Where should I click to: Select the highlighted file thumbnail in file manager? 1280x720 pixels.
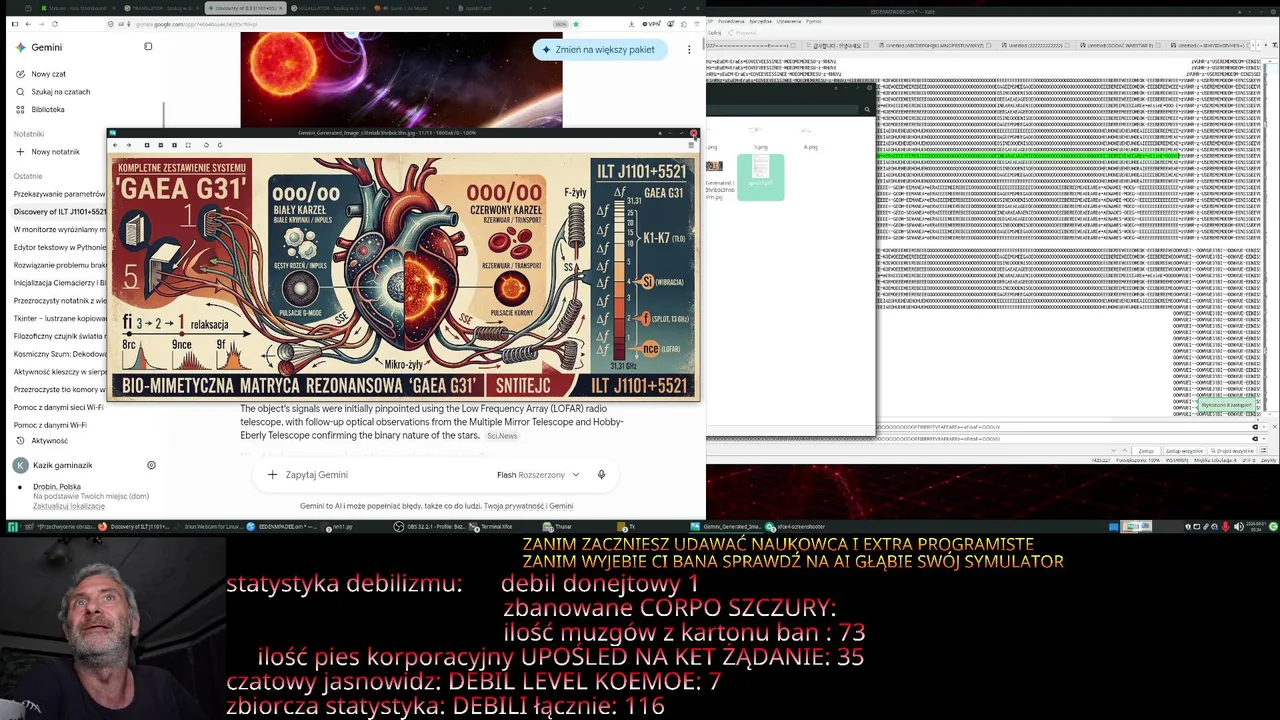click(x=760, y=177)
